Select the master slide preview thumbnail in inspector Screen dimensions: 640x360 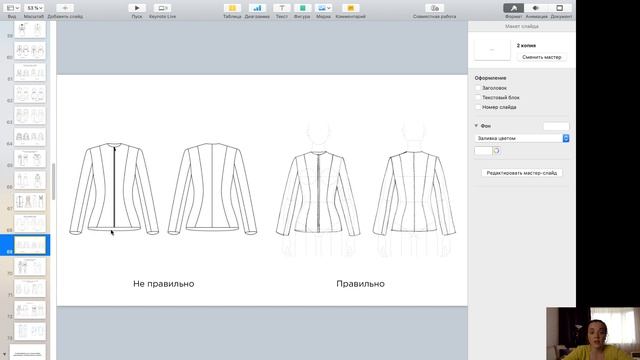492,50
